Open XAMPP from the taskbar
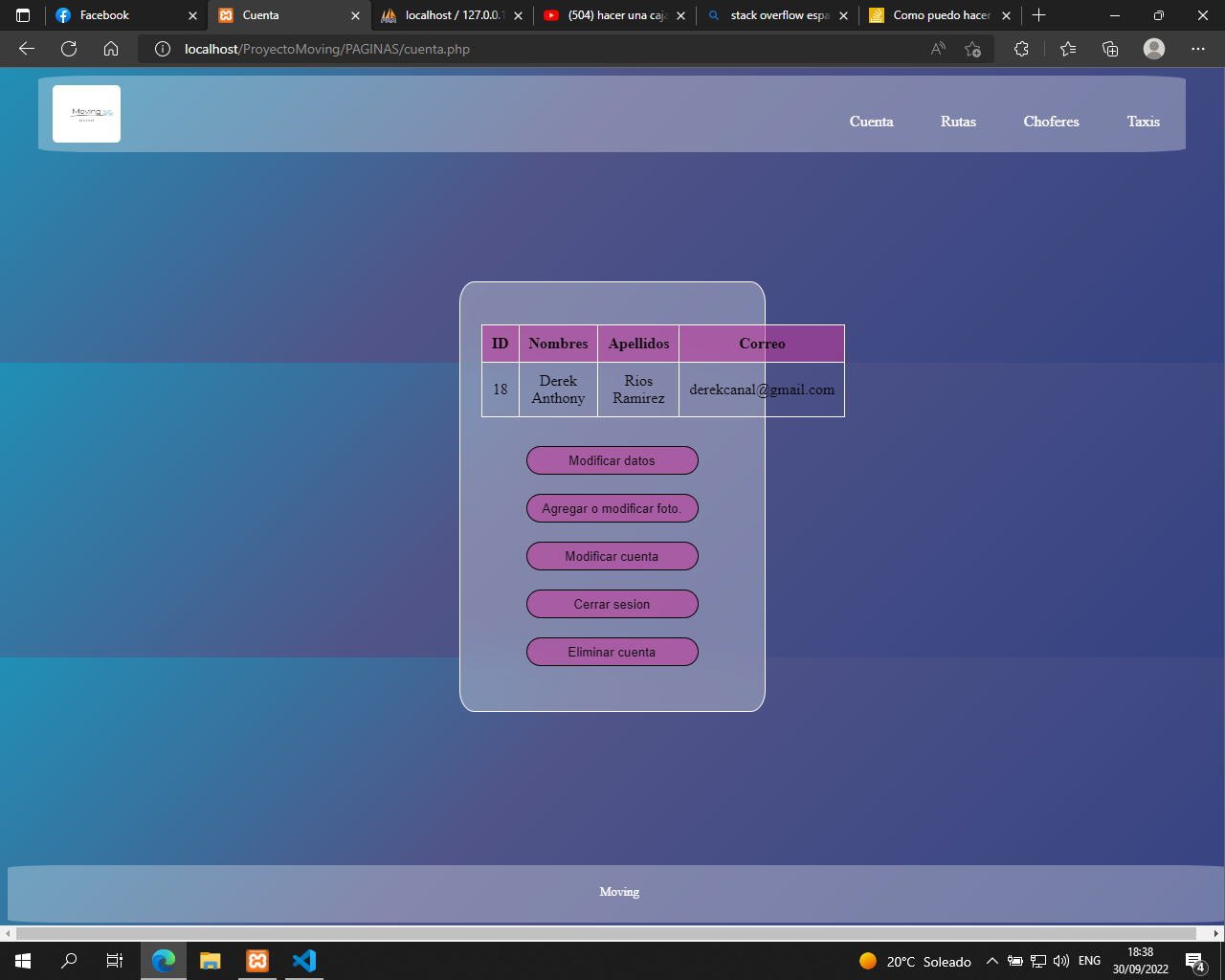Screen dimensions: 1225x980 (x=257, y=961)
